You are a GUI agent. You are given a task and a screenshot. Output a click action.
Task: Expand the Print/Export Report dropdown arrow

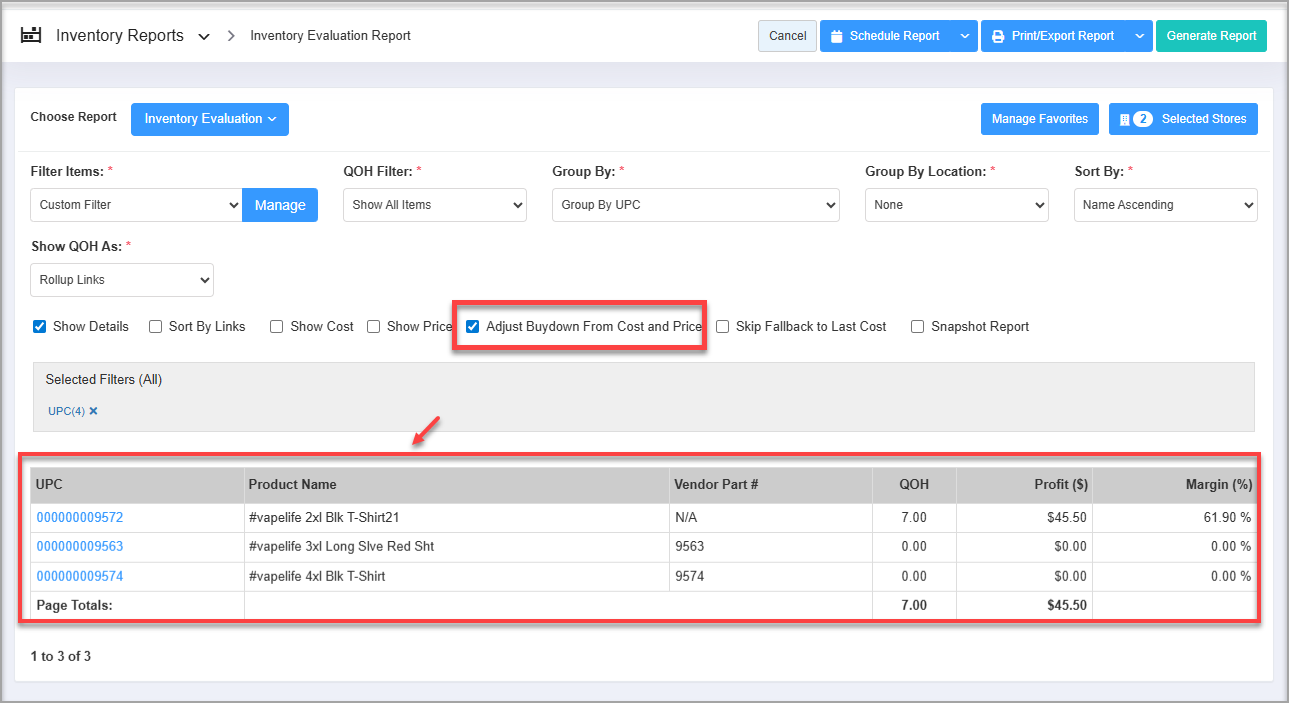pos(1139,36)
